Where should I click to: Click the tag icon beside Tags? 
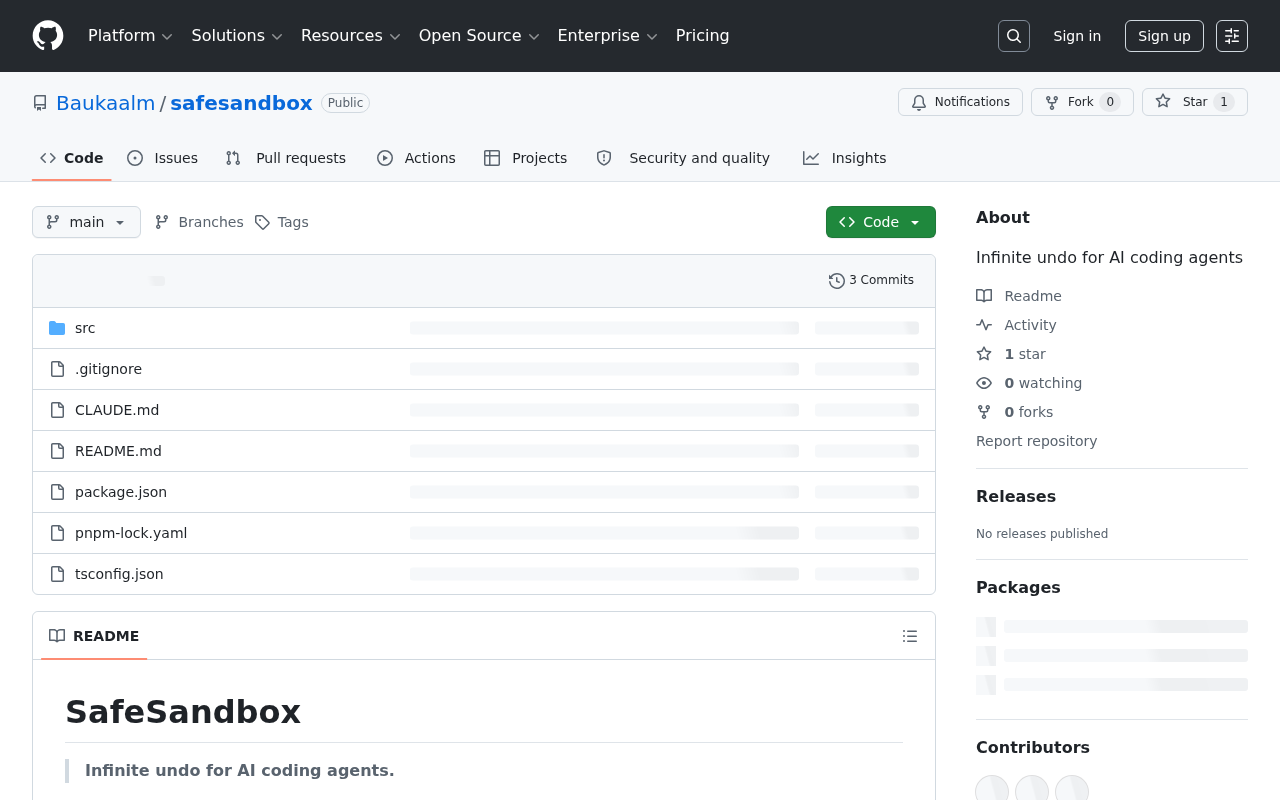coord(262,222)
